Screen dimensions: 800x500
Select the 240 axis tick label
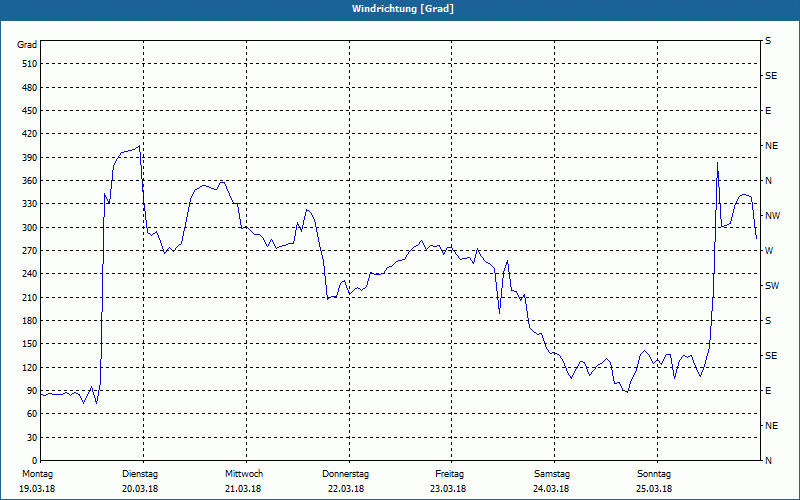coord(30,274)
